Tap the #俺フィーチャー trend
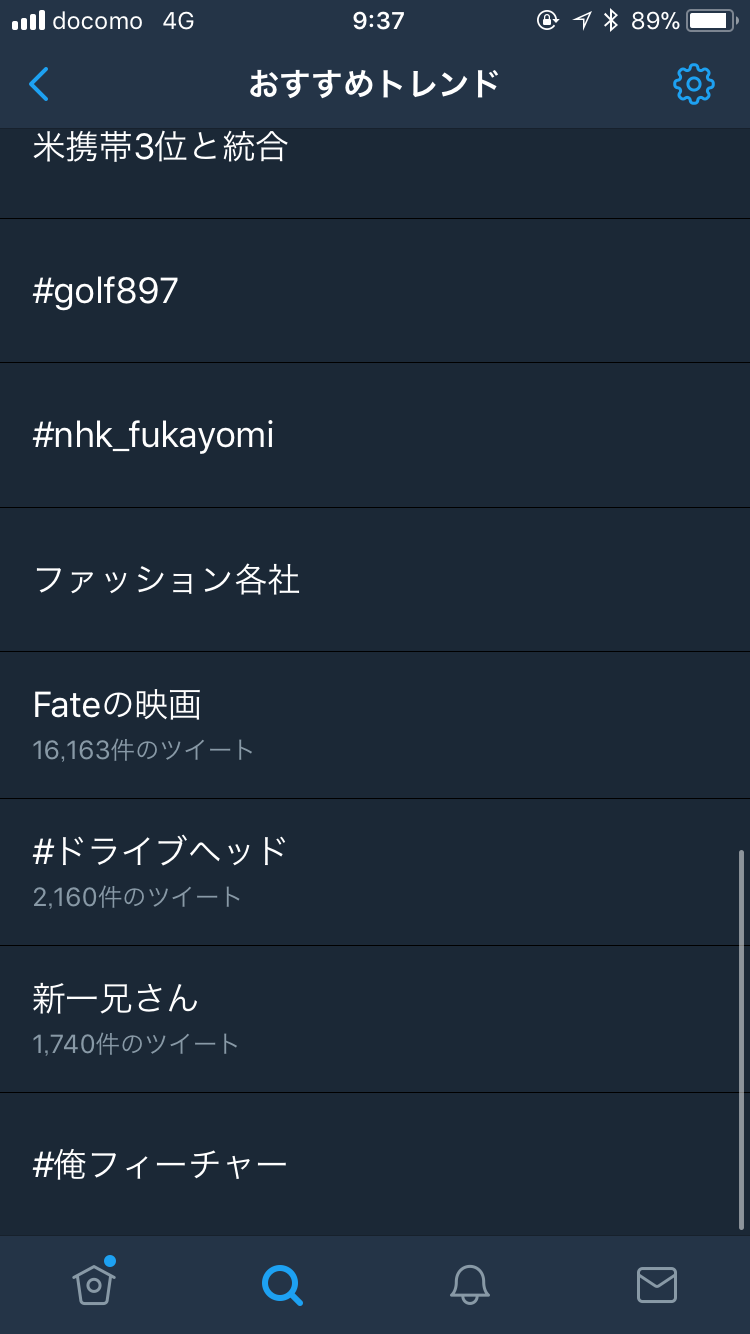Image resolution: width=750 pixels, height=1334 pixels. 160,1164
